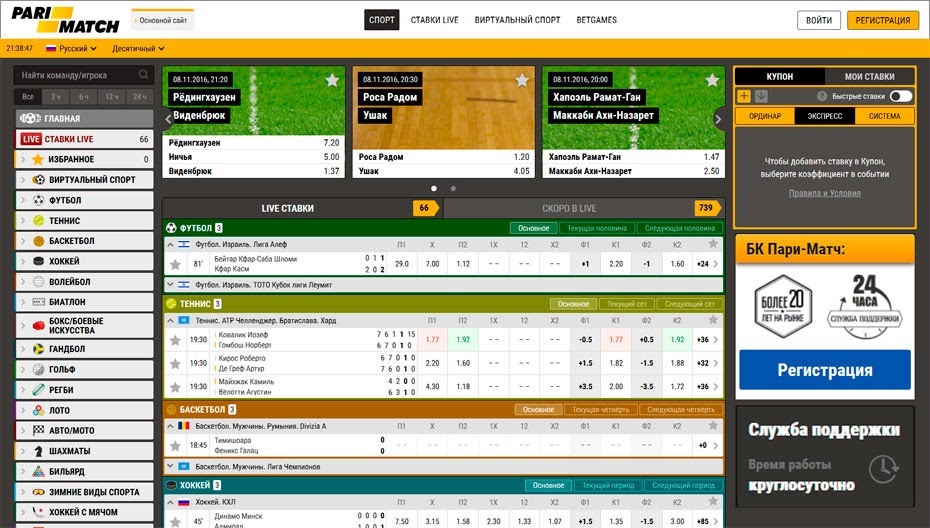Click the quick bets help icon

click(821, 96)
